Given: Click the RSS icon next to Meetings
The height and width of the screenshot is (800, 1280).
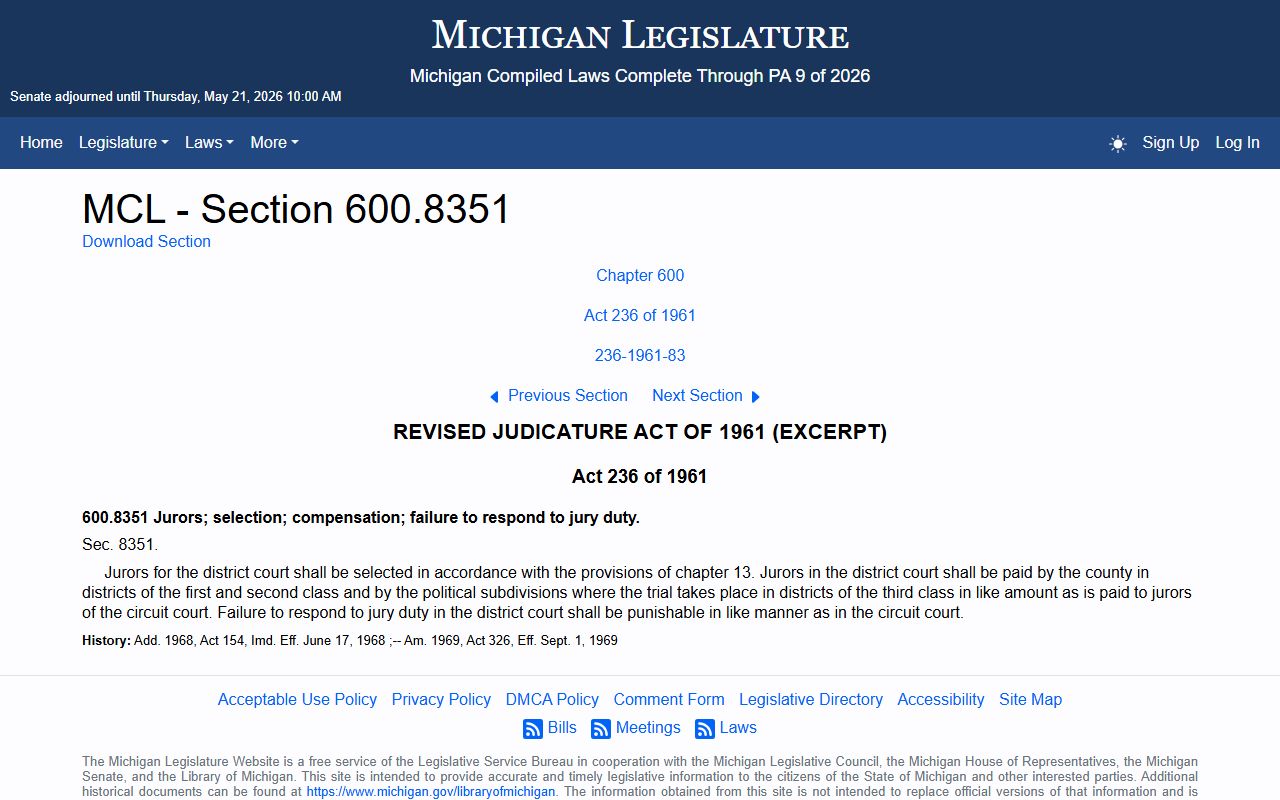Looking at the screenshot, I should (601, 728).
